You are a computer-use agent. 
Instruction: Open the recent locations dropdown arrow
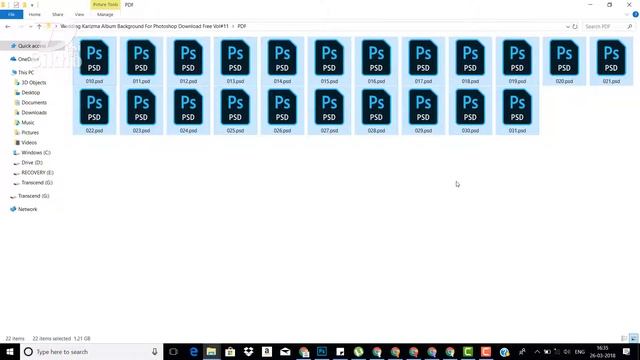(30, 26)
